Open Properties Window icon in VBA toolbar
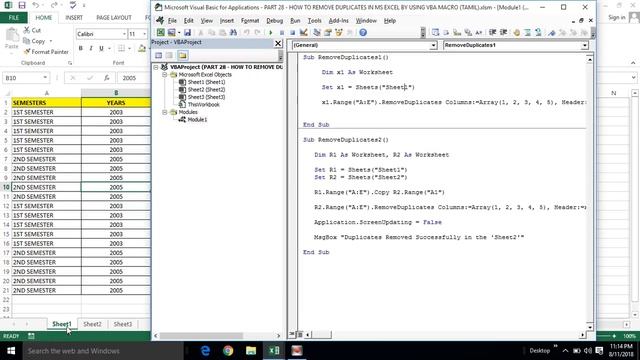Screen dimensions: 640x360 click(328, 33)
